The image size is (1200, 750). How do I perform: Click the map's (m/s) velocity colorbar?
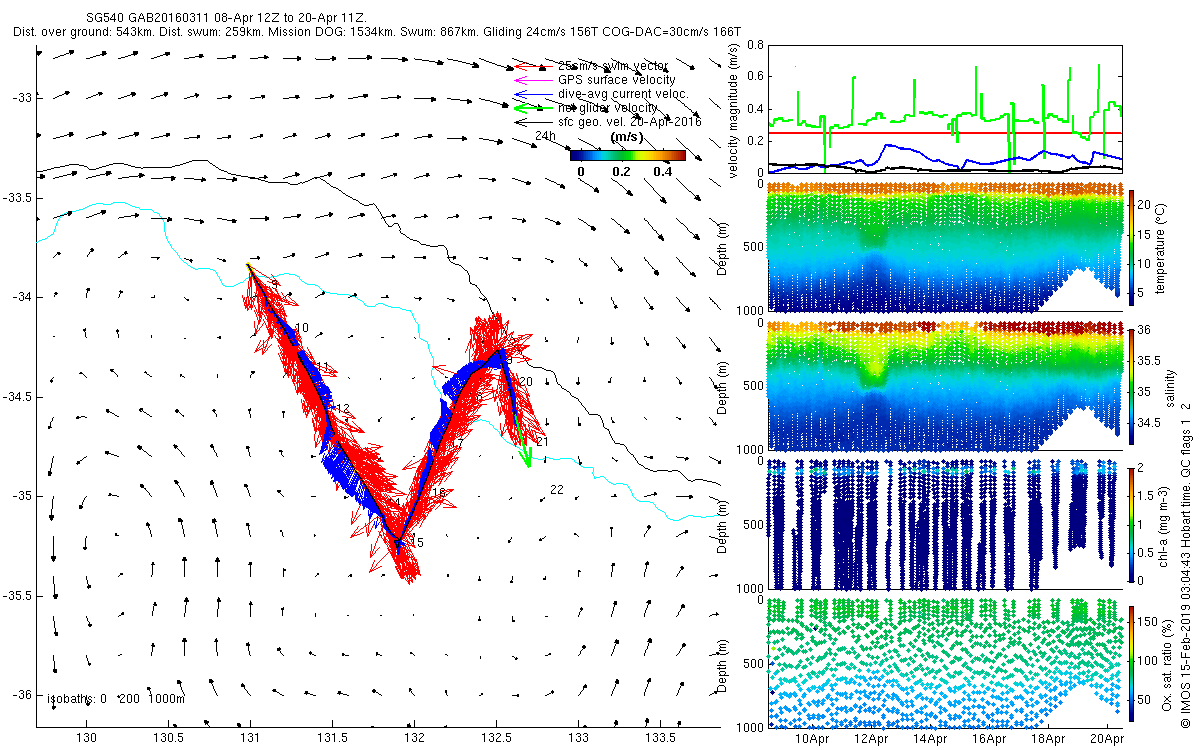pos(628,155)
